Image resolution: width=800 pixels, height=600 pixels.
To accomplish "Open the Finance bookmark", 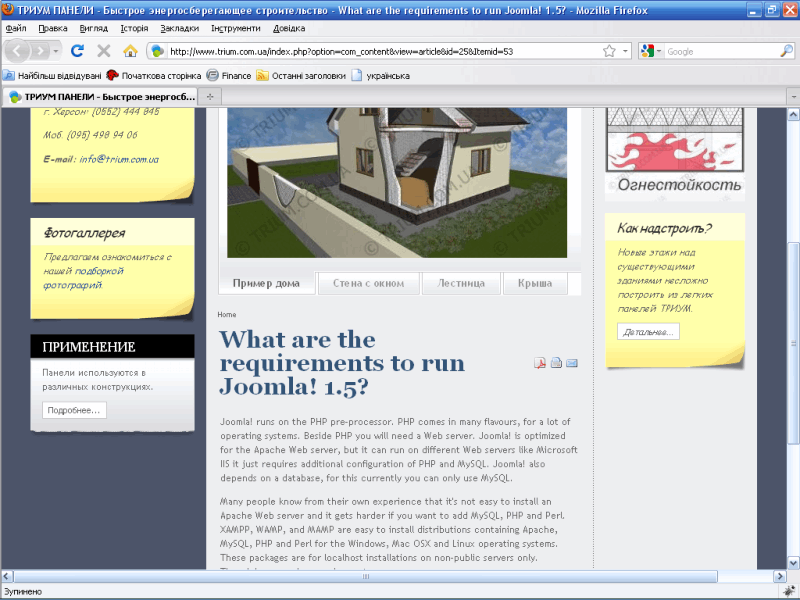I will [229, 76].
